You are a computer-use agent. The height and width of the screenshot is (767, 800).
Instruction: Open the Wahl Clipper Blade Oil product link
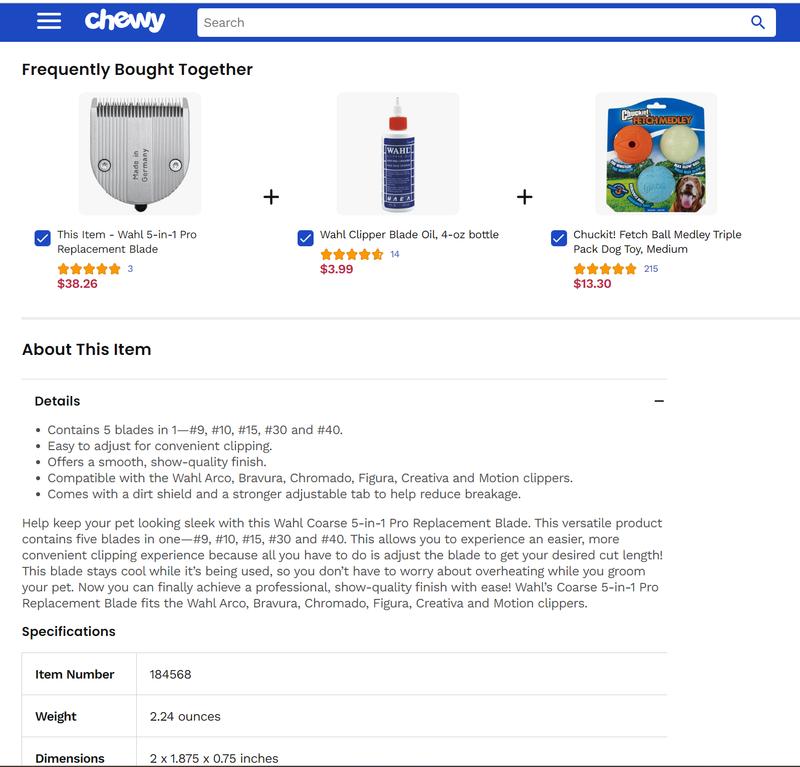coord(409,235)
